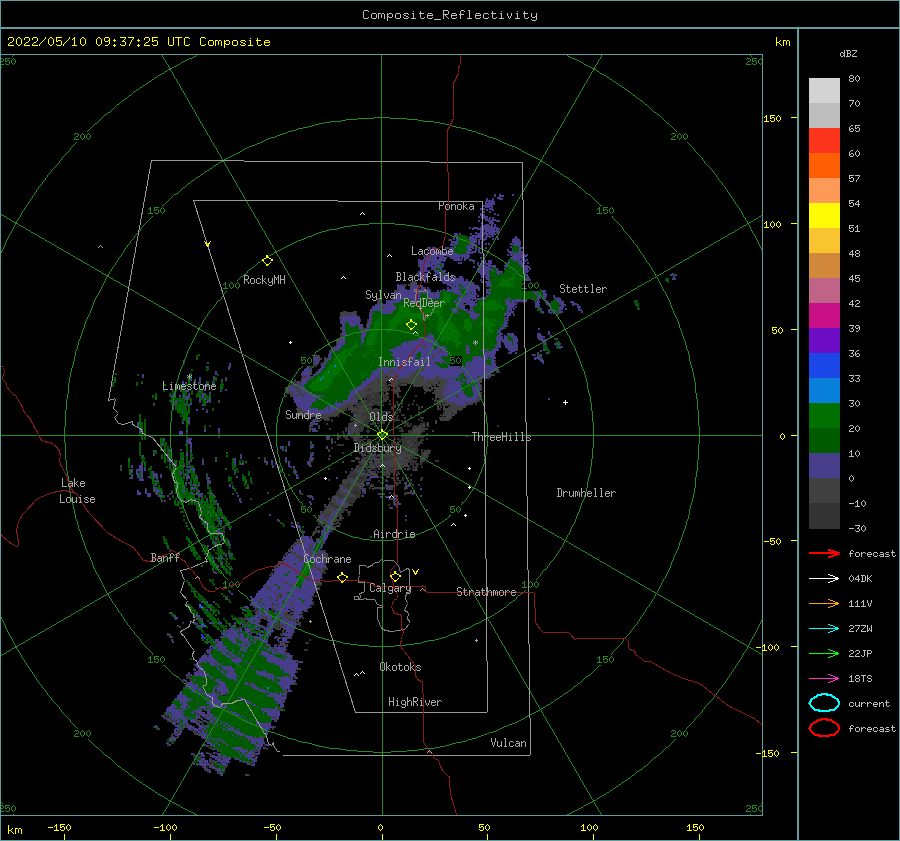
Task: Click the Sylvan town label
Action: (383, 295)
